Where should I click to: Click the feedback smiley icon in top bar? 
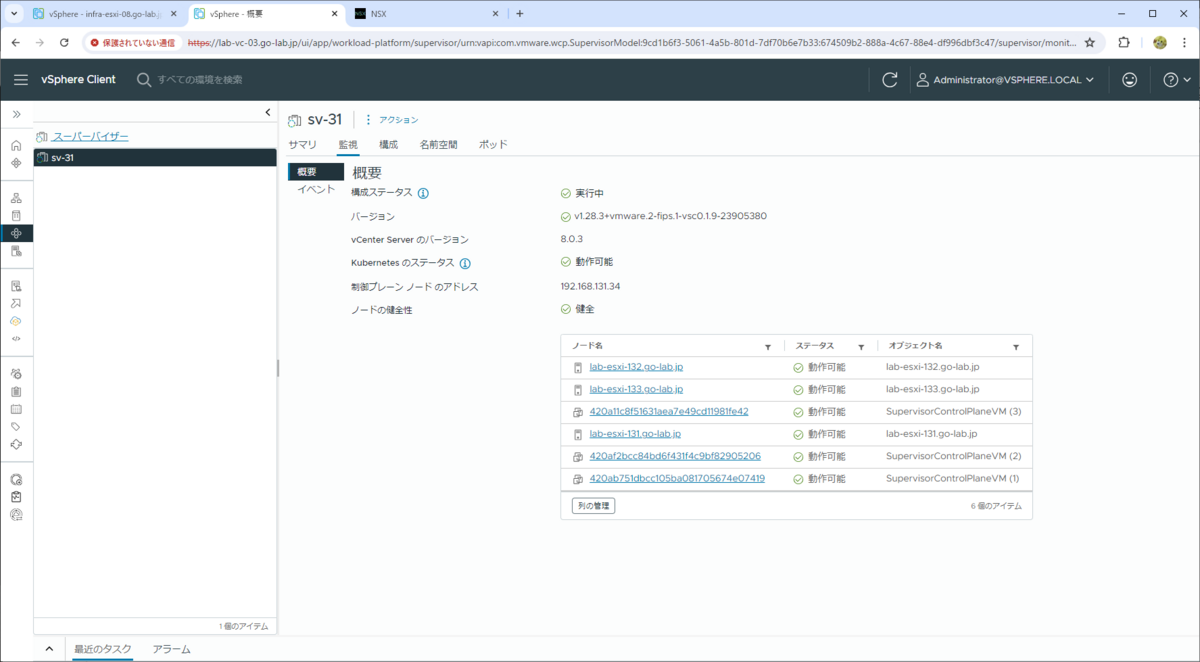tap(1129, 79)
